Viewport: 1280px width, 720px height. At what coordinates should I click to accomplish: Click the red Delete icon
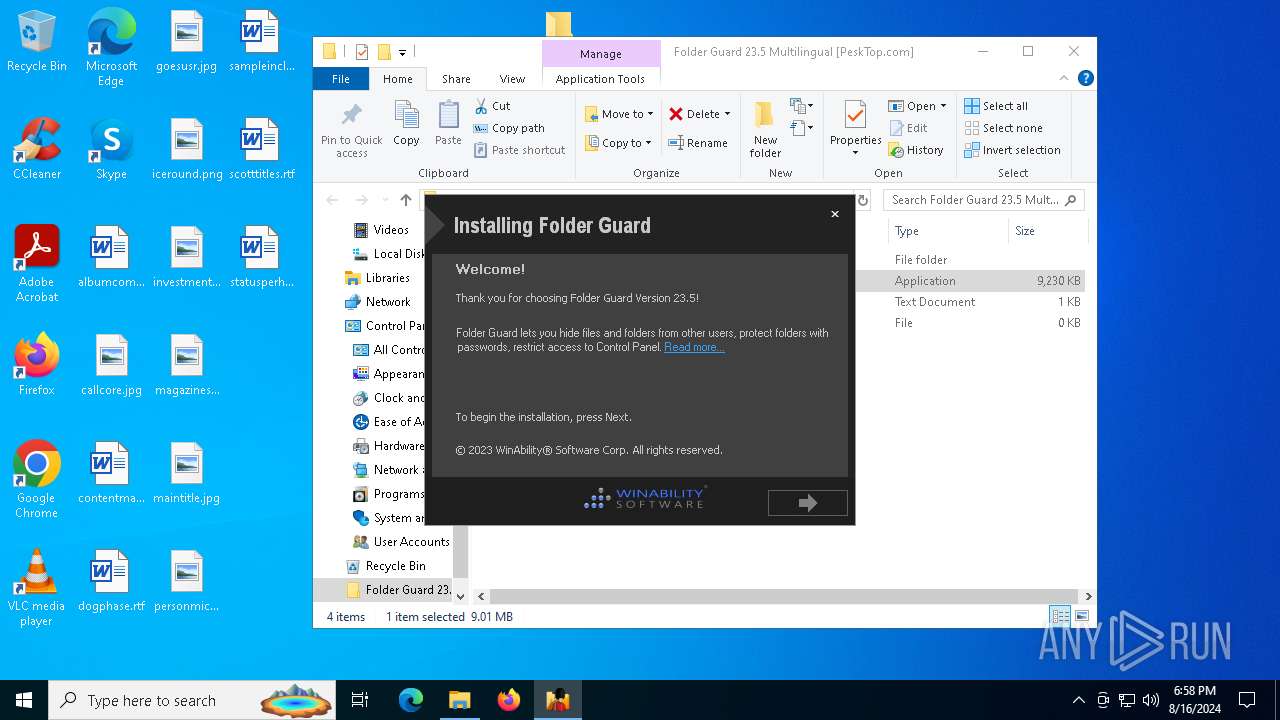point(676,114)
